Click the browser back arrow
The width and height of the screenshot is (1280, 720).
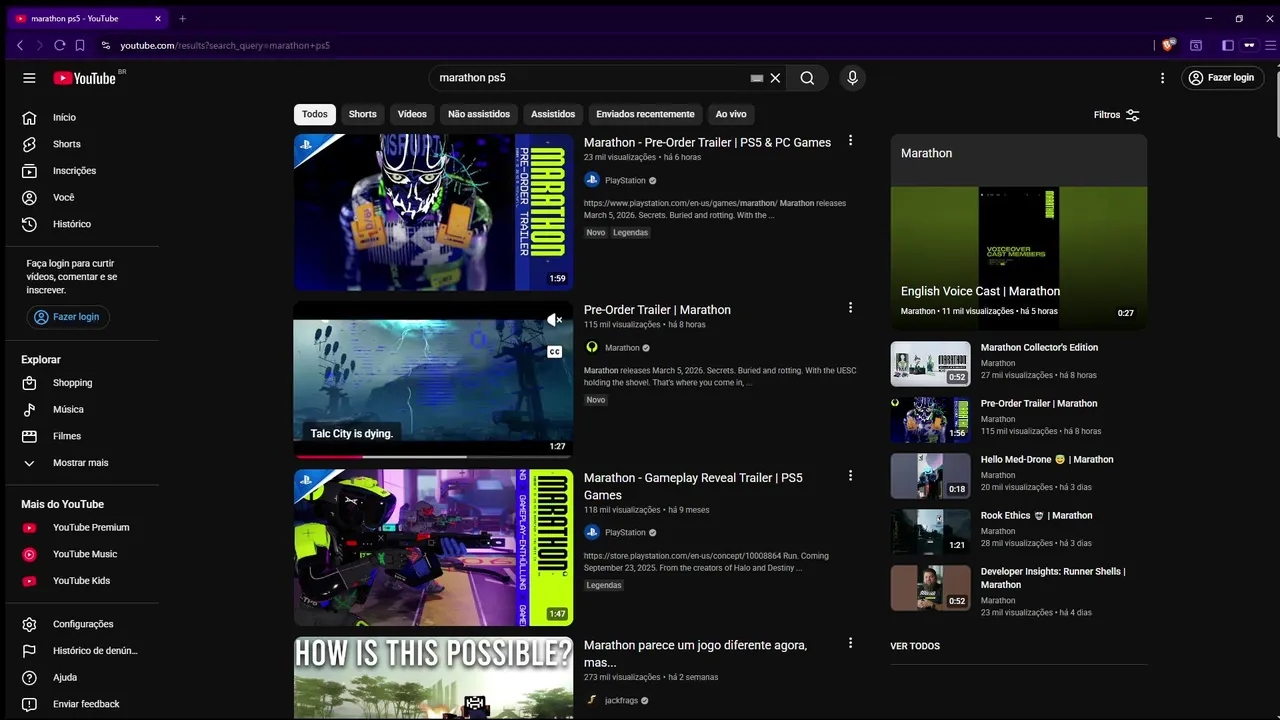[20, 45]
